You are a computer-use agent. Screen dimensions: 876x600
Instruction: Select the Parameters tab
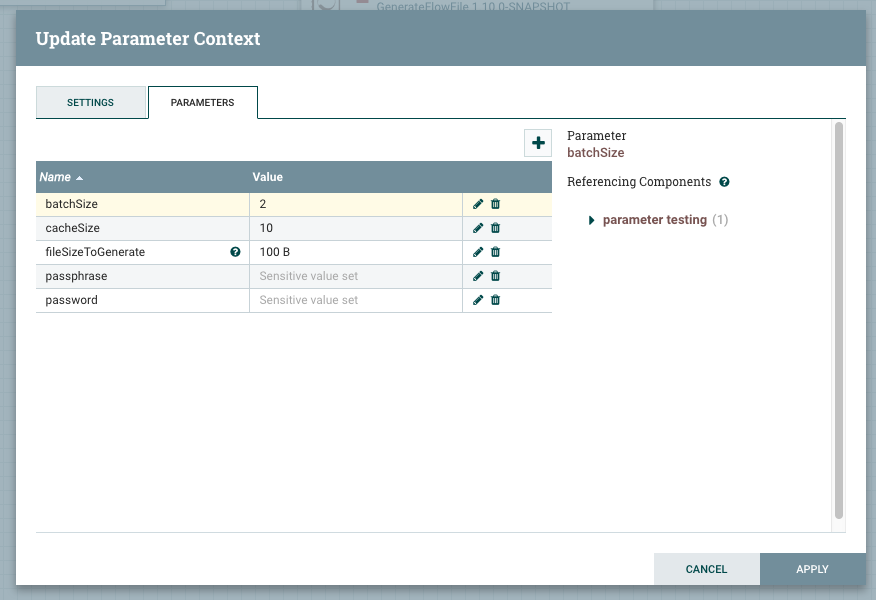(202, 103)
